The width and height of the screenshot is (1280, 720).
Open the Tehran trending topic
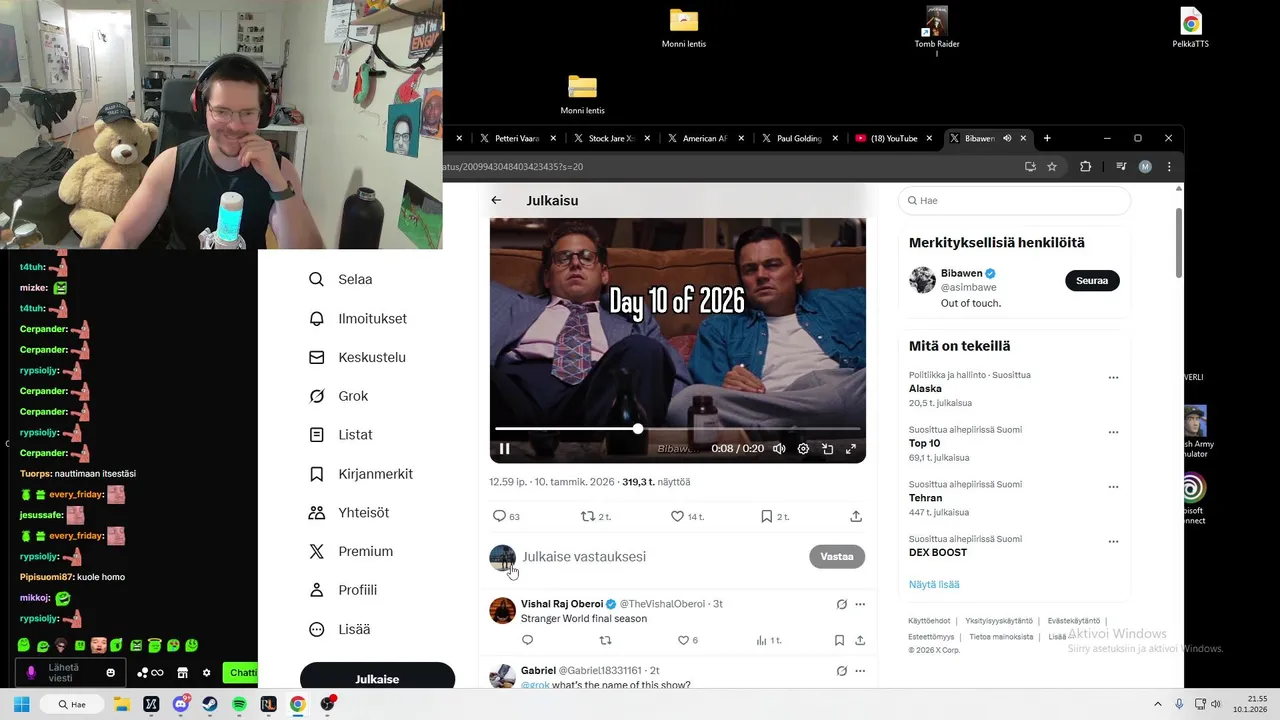[x=925, y=498]
